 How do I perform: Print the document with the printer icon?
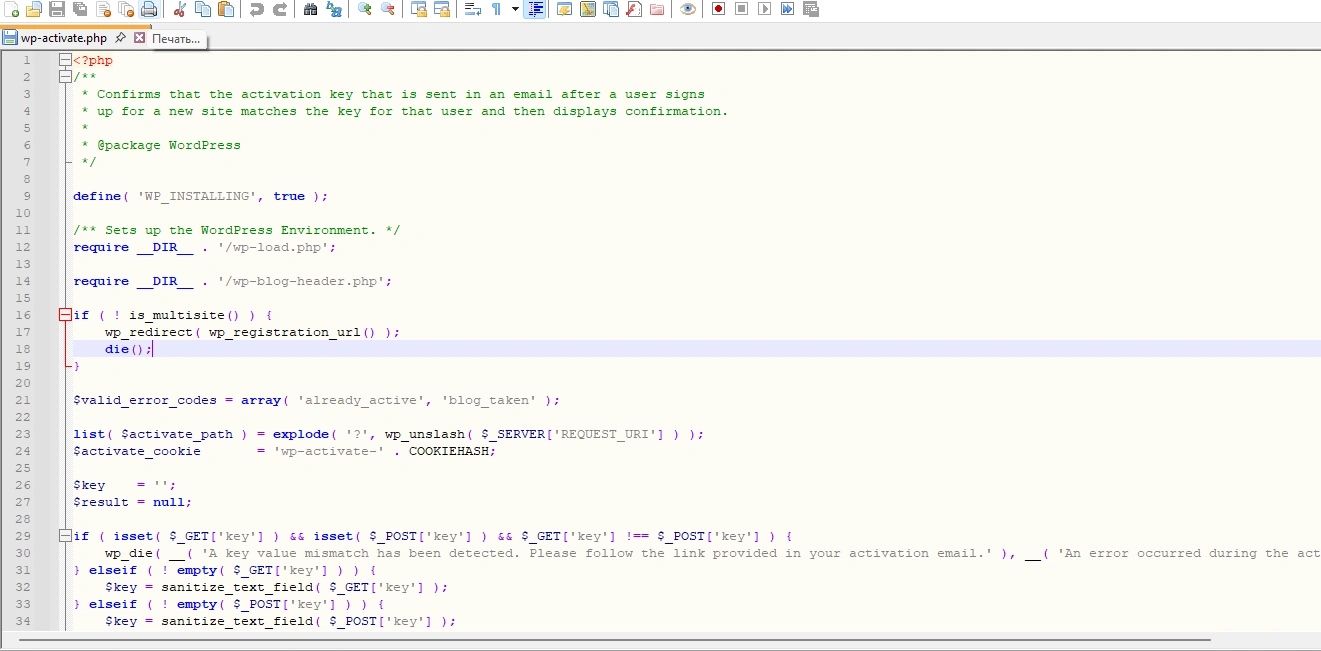tap(149, 9)
